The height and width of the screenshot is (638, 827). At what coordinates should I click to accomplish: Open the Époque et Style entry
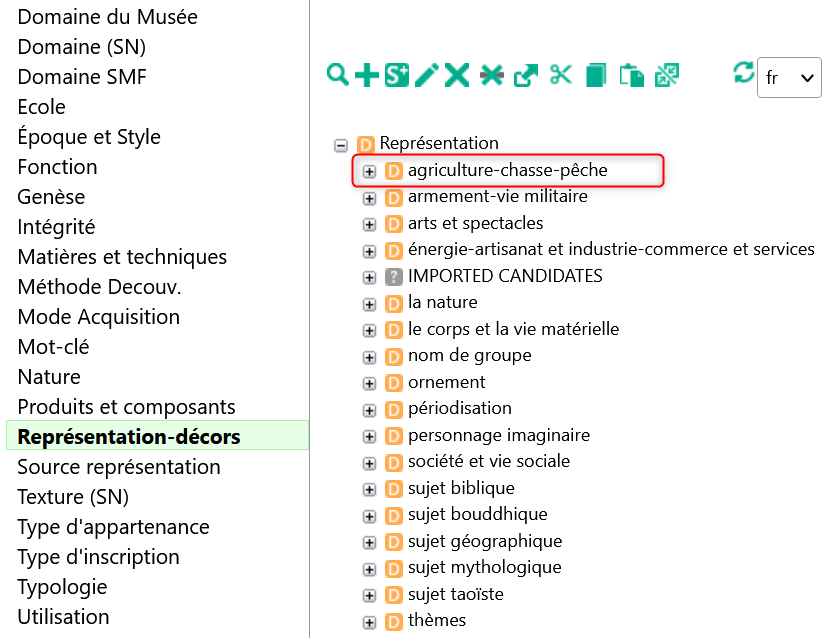(x=89, y=137)
